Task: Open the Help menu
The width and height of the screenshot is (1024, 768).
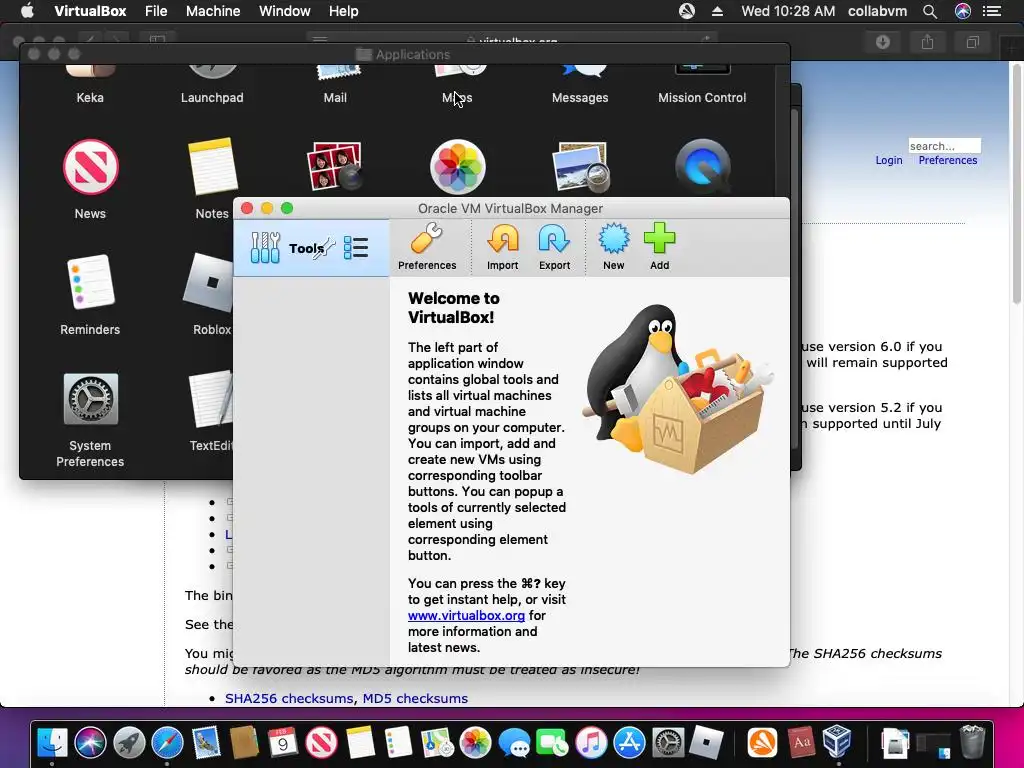Action: 344,11
